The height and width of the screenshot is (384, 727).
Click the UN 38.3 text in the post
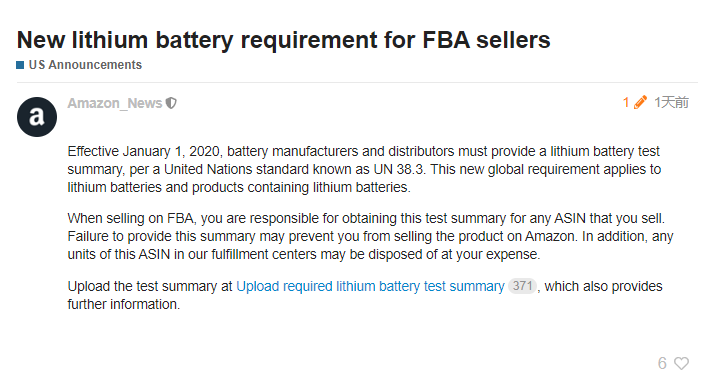399,169
